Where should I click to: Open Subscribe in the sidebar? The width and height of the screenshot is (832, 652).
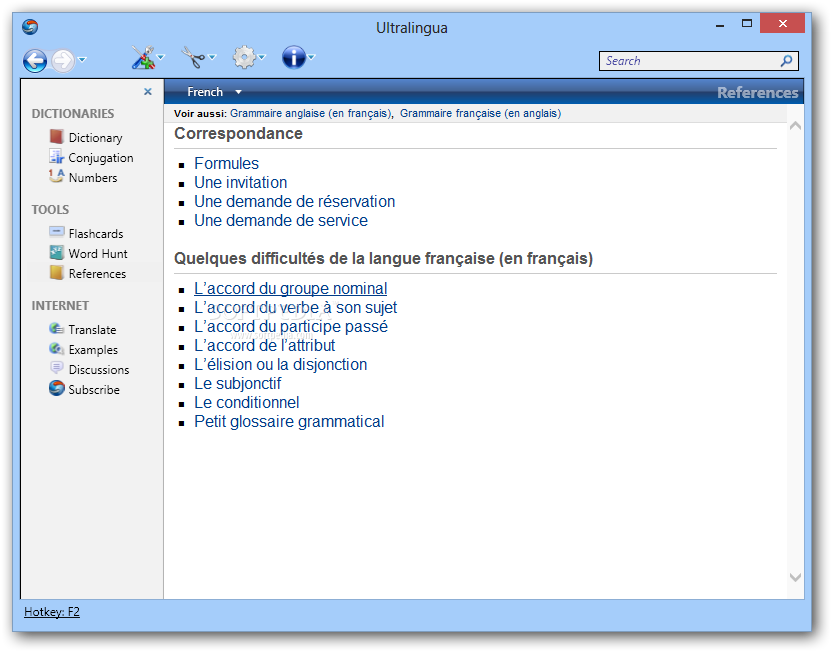tap(94, 390)
